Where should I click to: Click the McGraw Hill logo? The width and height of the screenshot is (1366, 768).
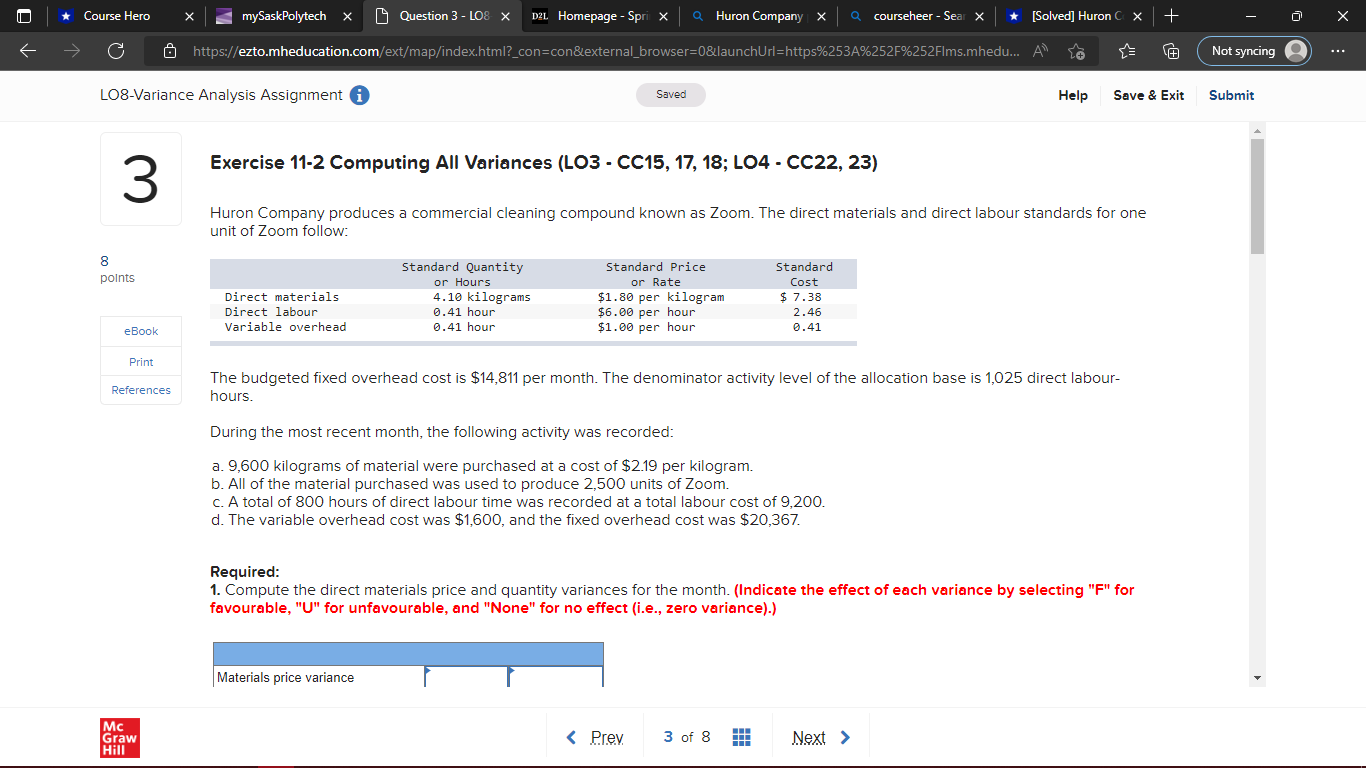coord(119,737)
